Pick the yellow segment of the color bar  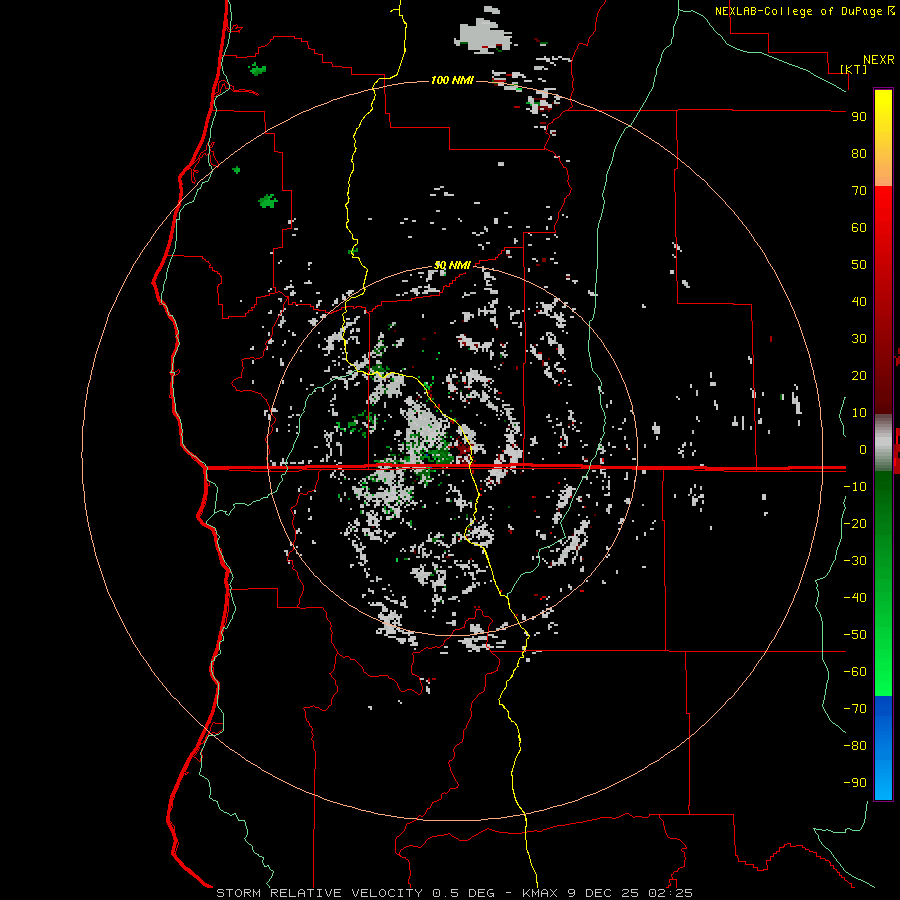[x=883, y=137]
